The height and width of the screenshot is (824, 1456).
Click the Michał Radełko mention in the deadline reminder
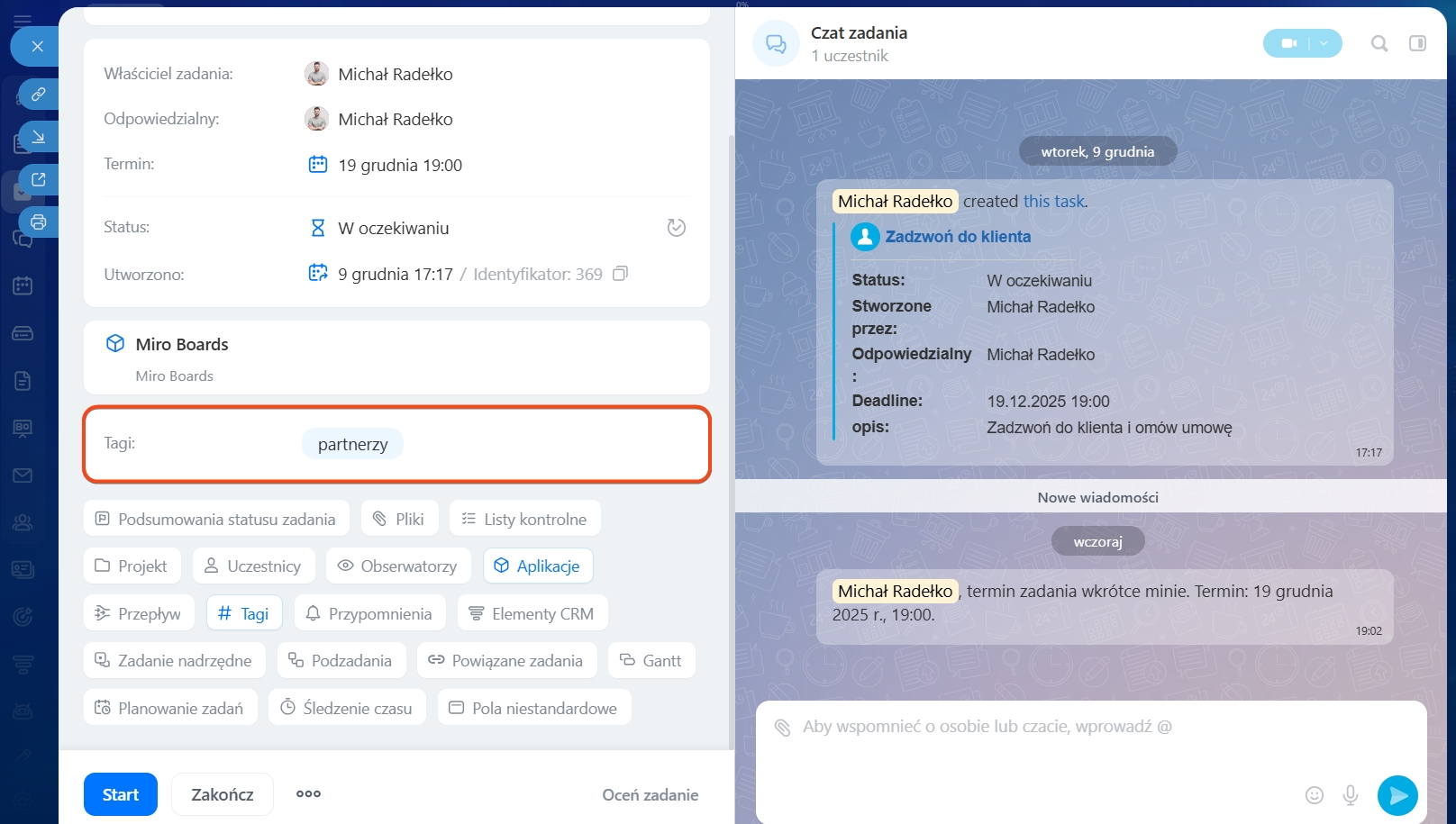point(895,592)
